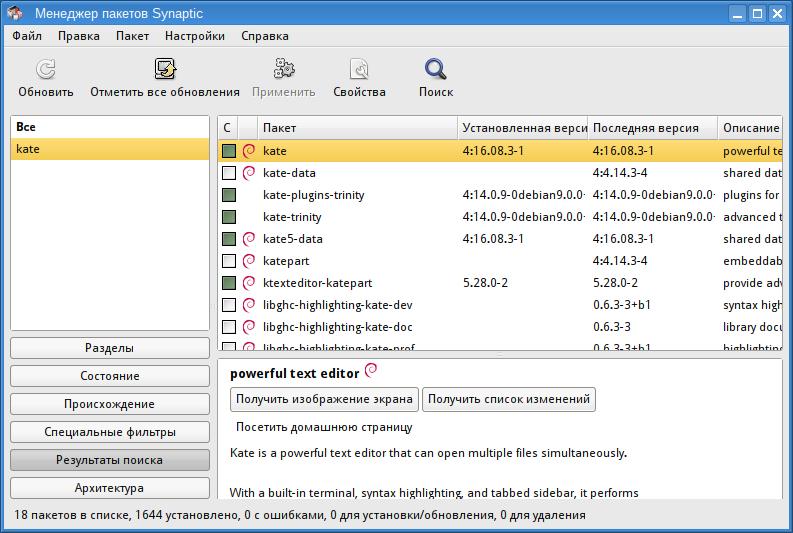Open the Справка menu

click(x=265, y=36)
